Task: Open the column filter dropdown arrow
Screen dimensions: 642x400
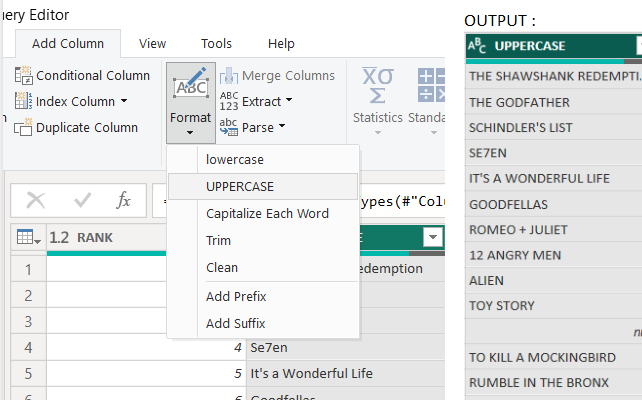Action: click(432, 237)
